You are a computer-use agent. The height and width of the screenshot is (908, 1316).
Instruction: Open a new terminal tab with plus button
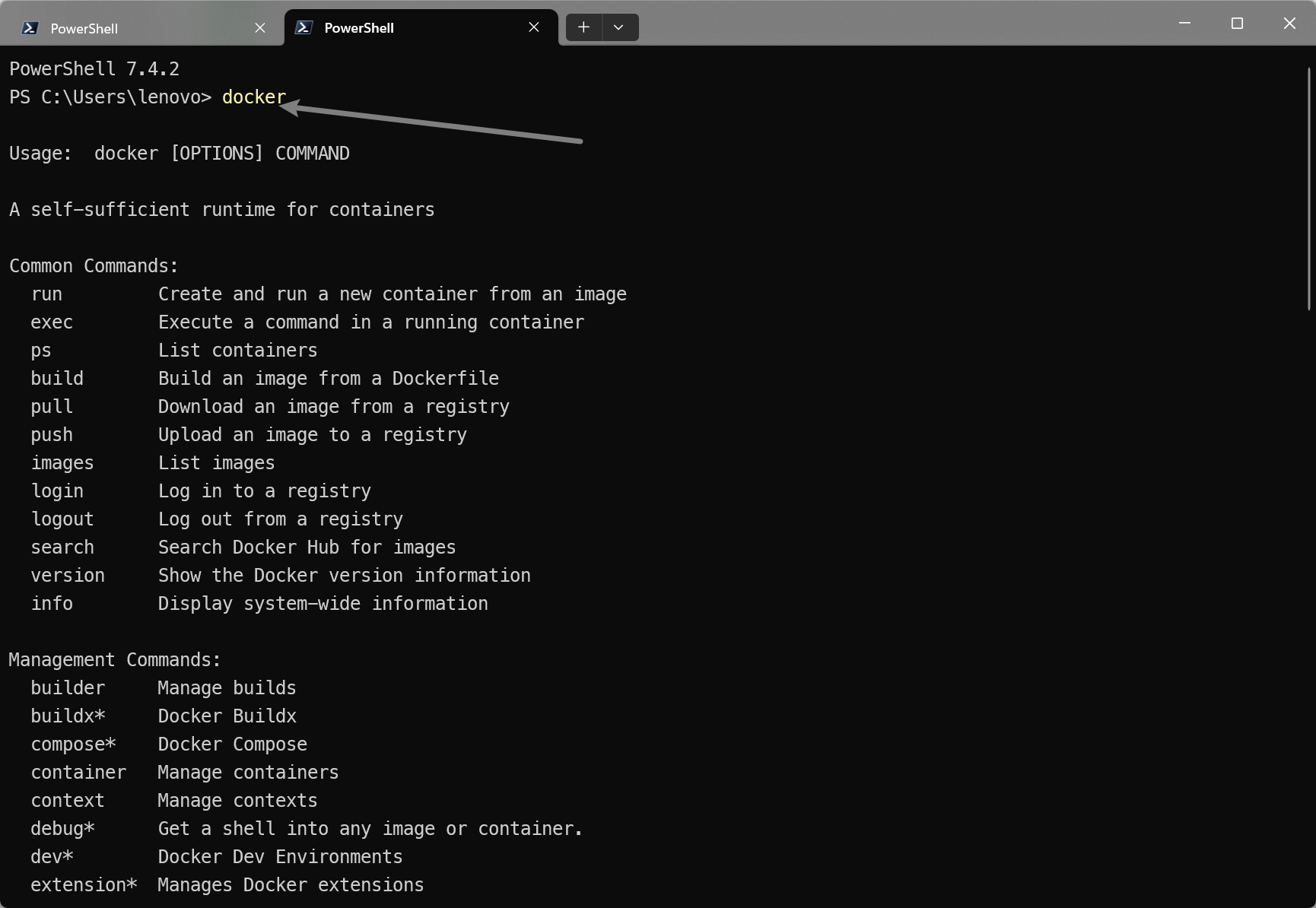583,27
